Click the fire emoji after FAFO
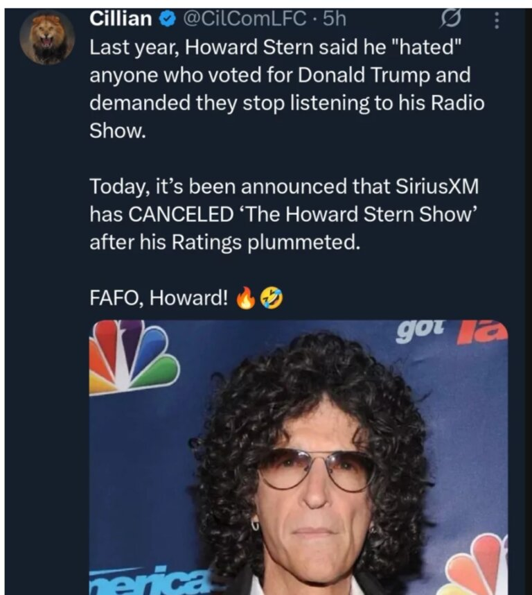The width and height of the screenshot is (532, 595). pos(246,298)
